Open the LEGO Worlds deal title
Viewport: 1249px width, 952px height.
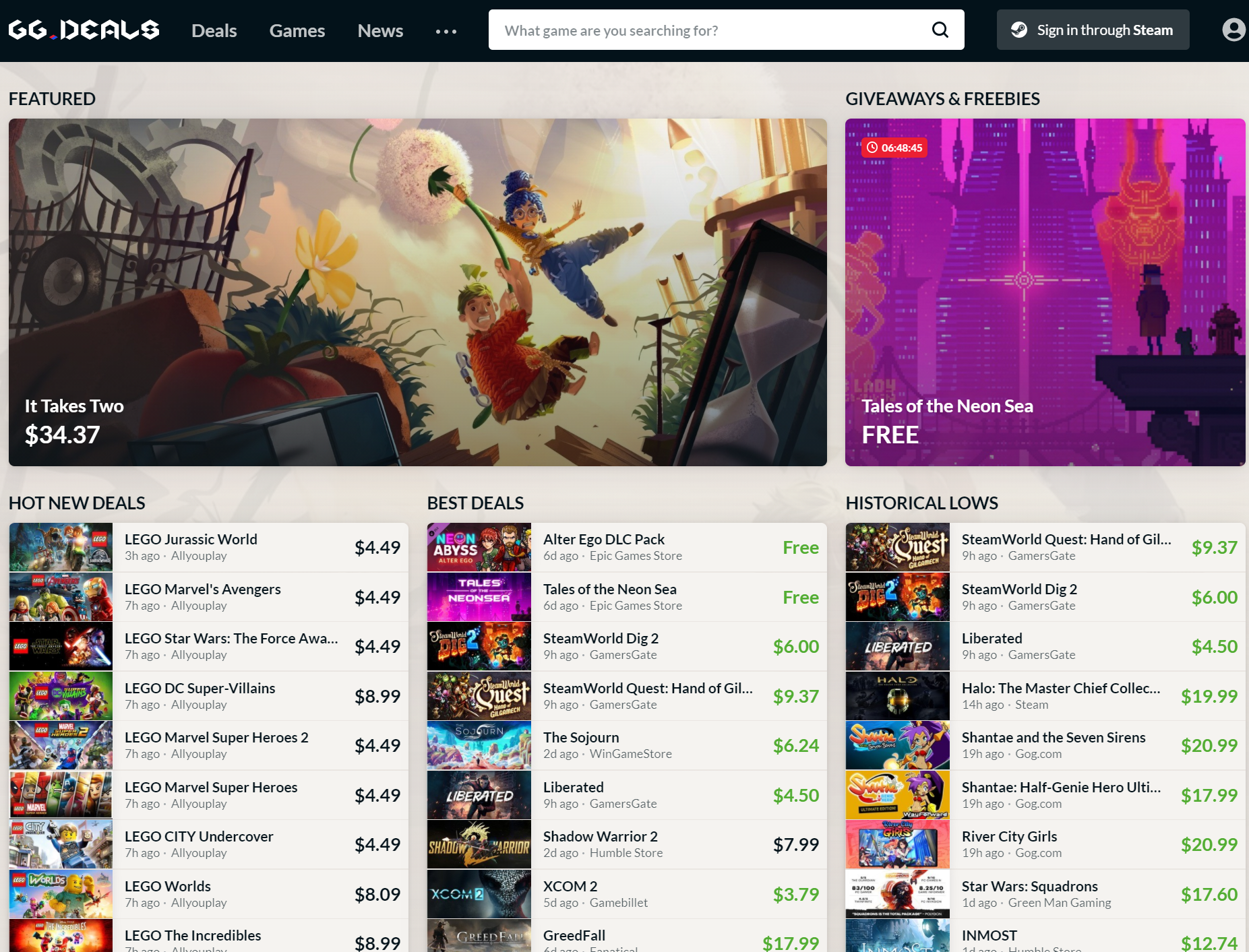tap(167, 886)
